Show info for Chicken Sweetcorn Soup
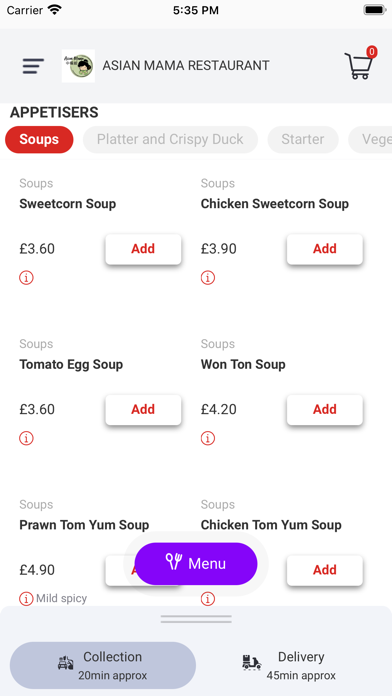 click(x=208, y=278)
